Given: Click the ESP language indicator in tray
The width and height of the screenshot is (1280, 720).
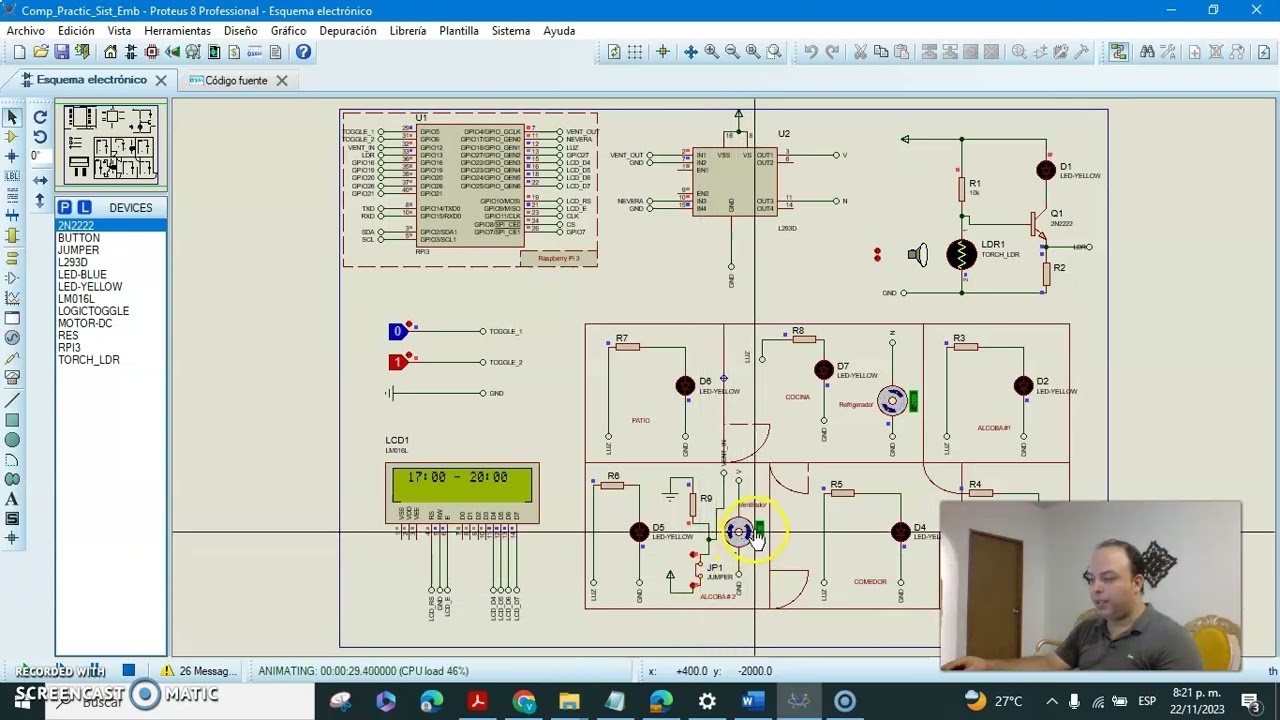Looking at the screenshot, I should (1148, 701).
